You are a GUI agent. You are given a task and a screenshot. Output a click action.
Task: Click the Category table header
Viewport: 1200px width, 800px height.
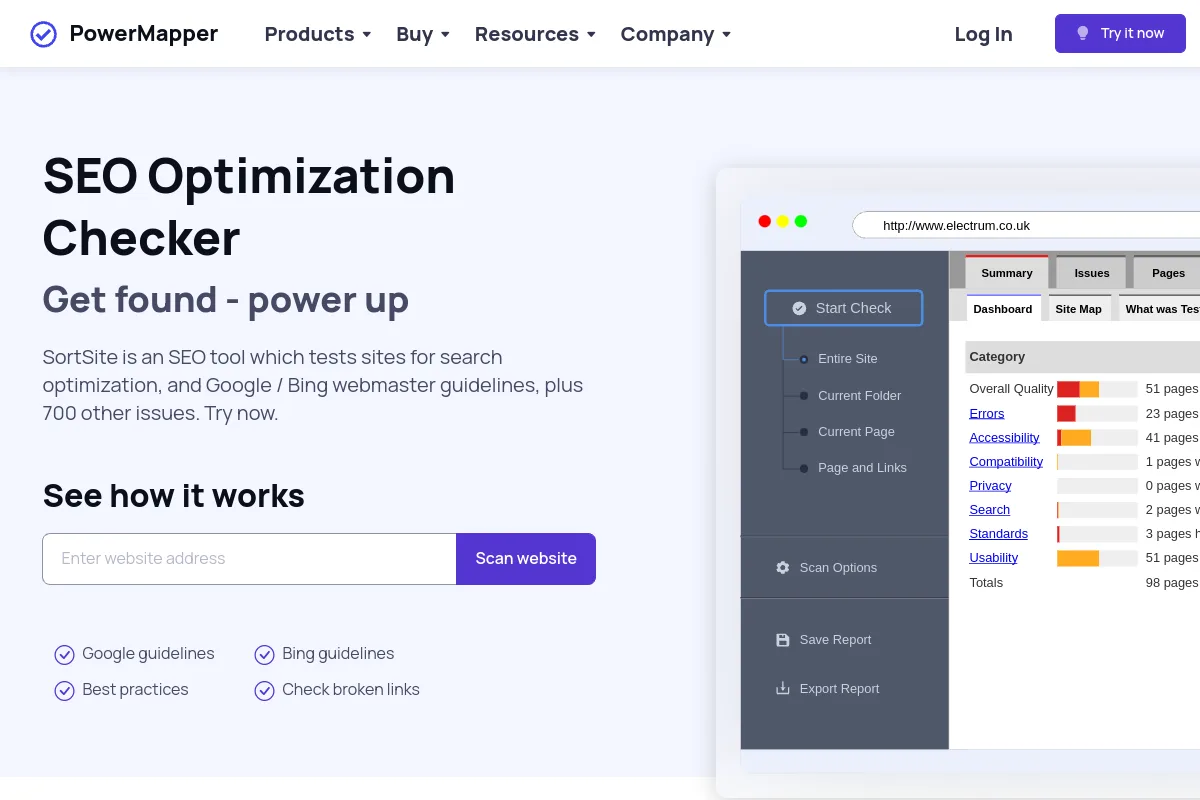(x=1082, y=357)
